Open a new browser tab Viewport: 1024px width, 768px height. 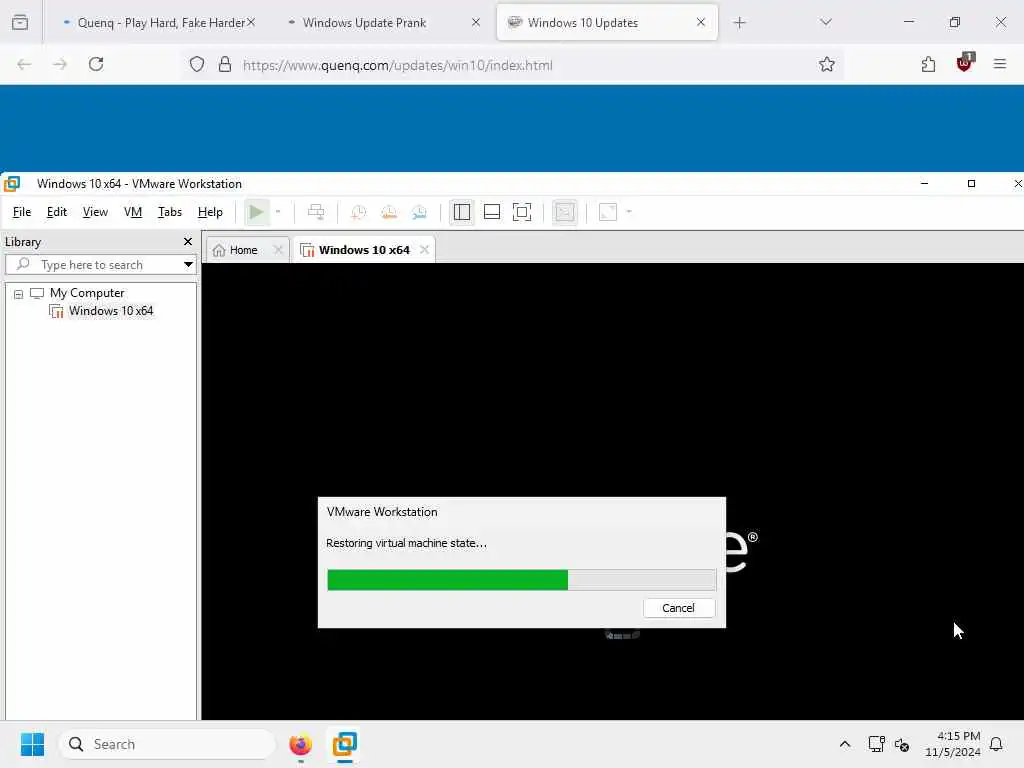(x=739, y=23)
